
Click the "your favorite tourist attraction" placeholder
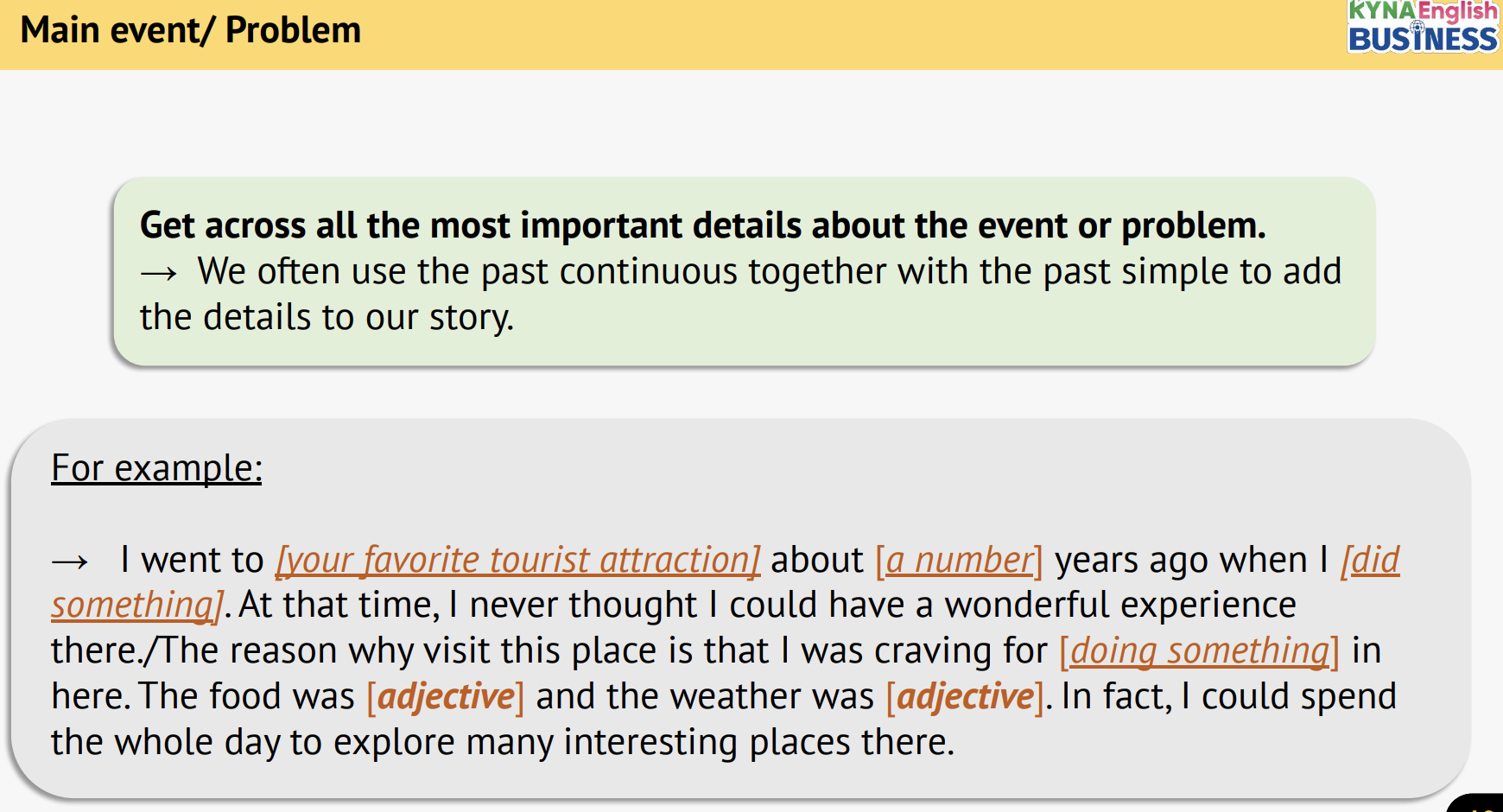click(x=517, y=560)
